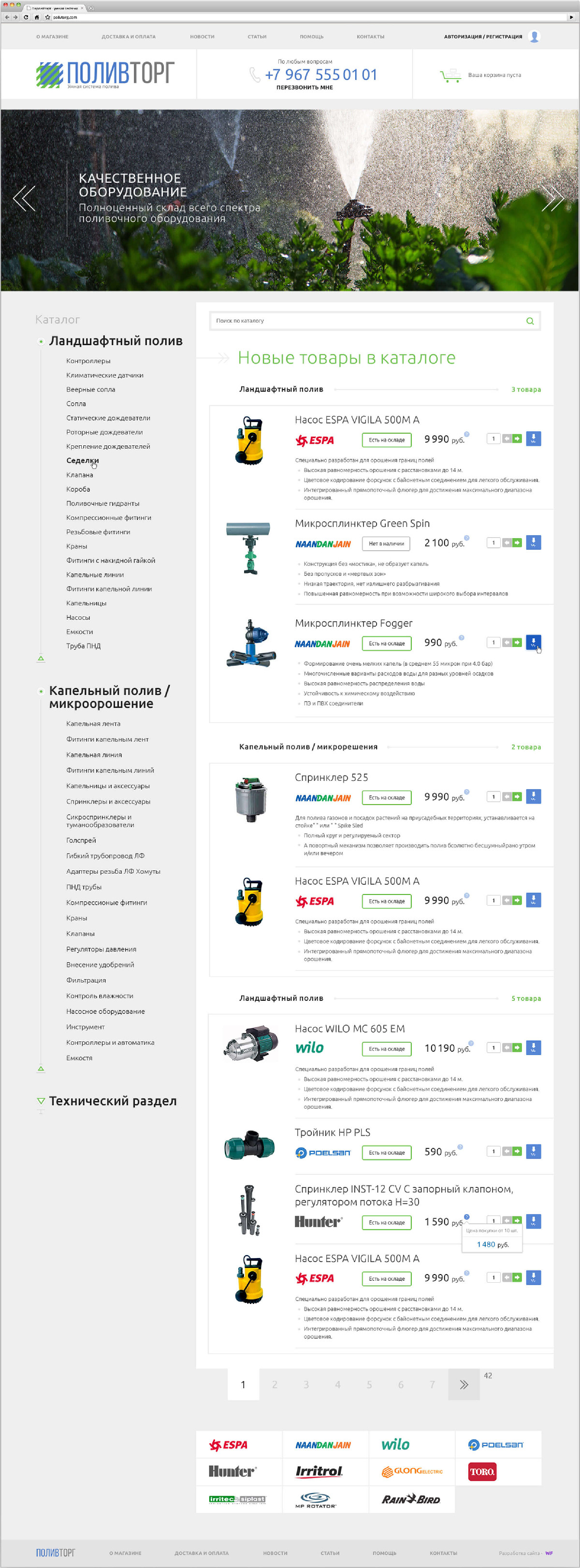Go to previous banner slide arrow
The width and height of the screenshot is (580, 1568).
[24, 198]
